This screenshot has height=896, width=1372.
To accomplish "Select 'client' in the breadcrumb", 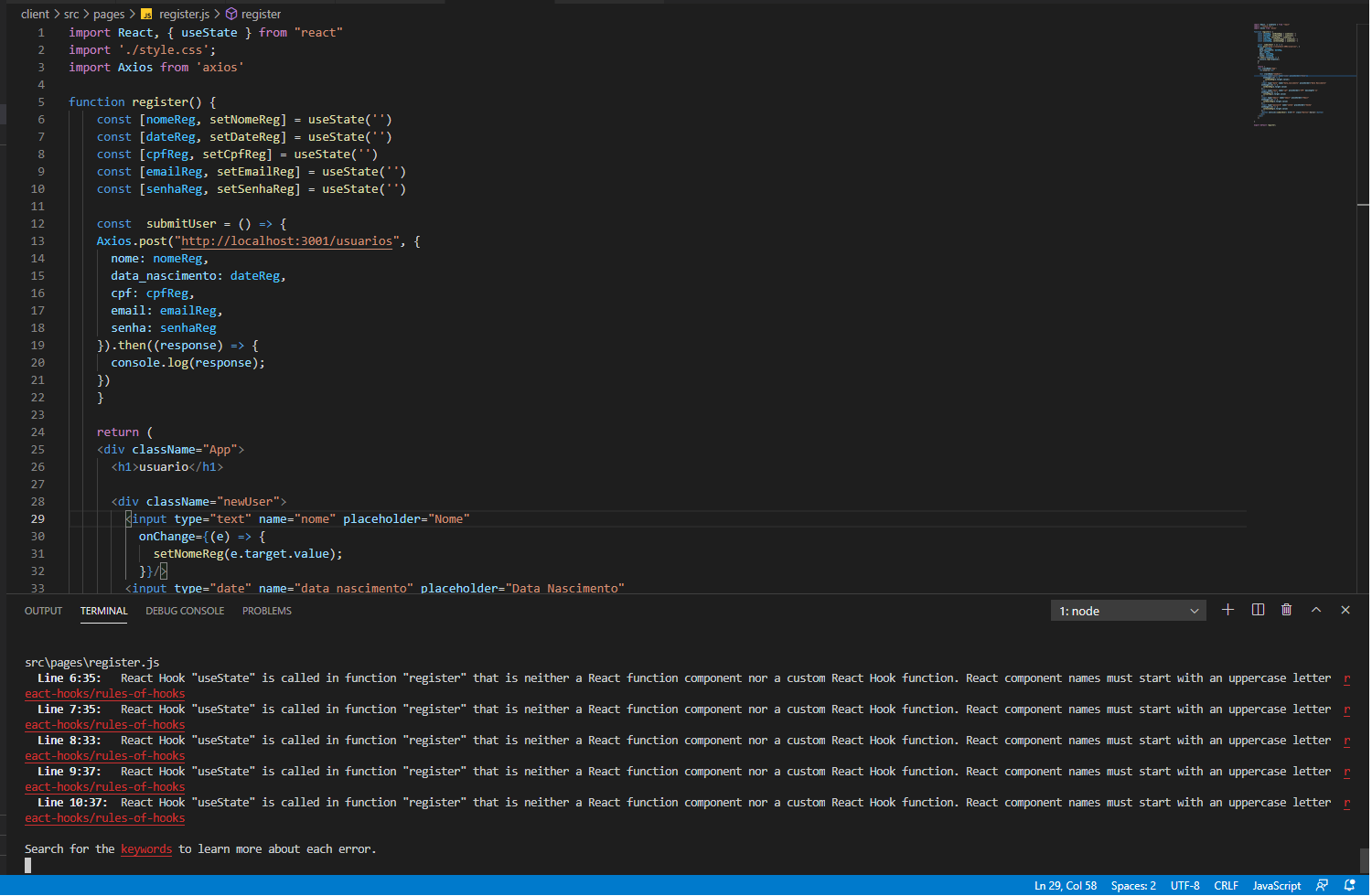I will point(35,14).
